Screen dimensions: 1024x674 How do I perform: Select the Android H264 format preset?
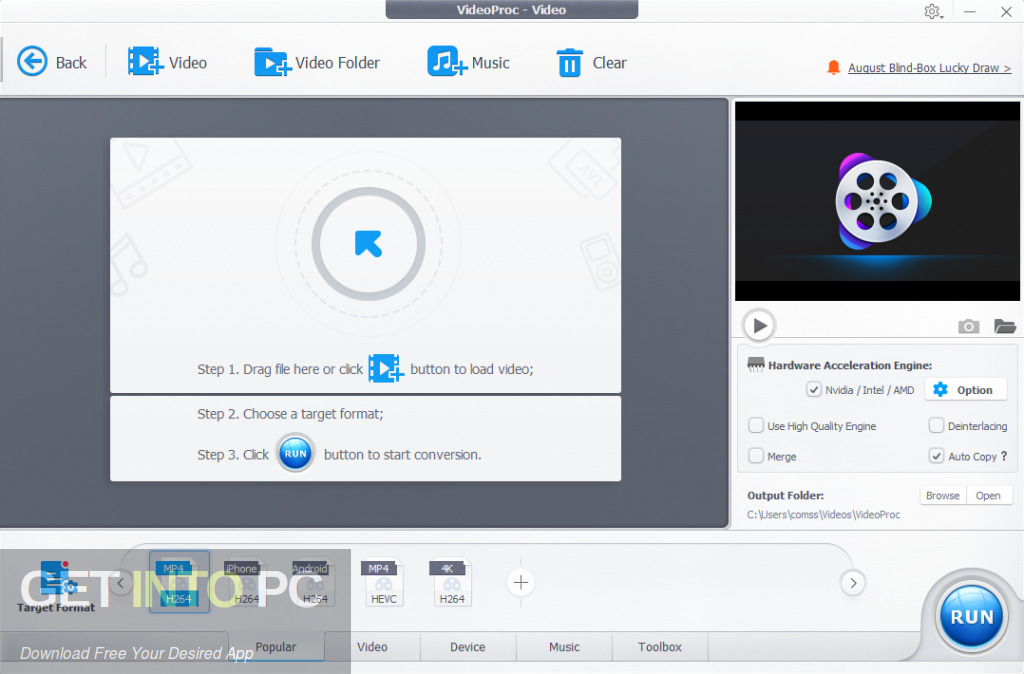pyautogui.click(x=314, y=582)
